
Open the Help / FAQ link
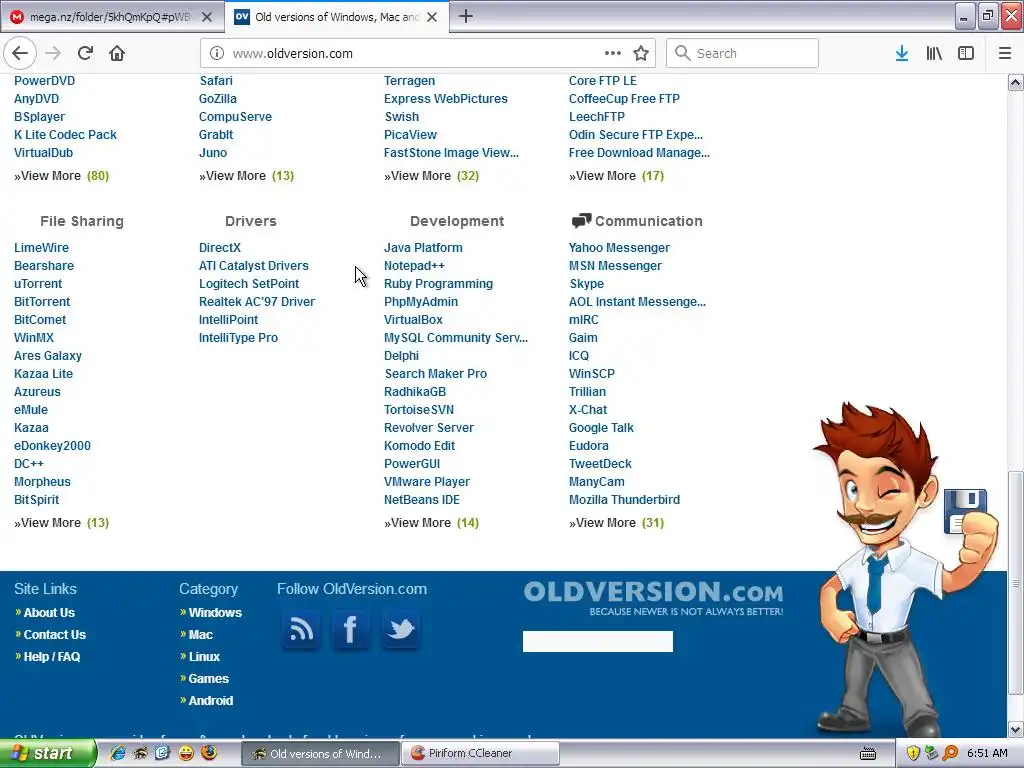click(52, 657)
